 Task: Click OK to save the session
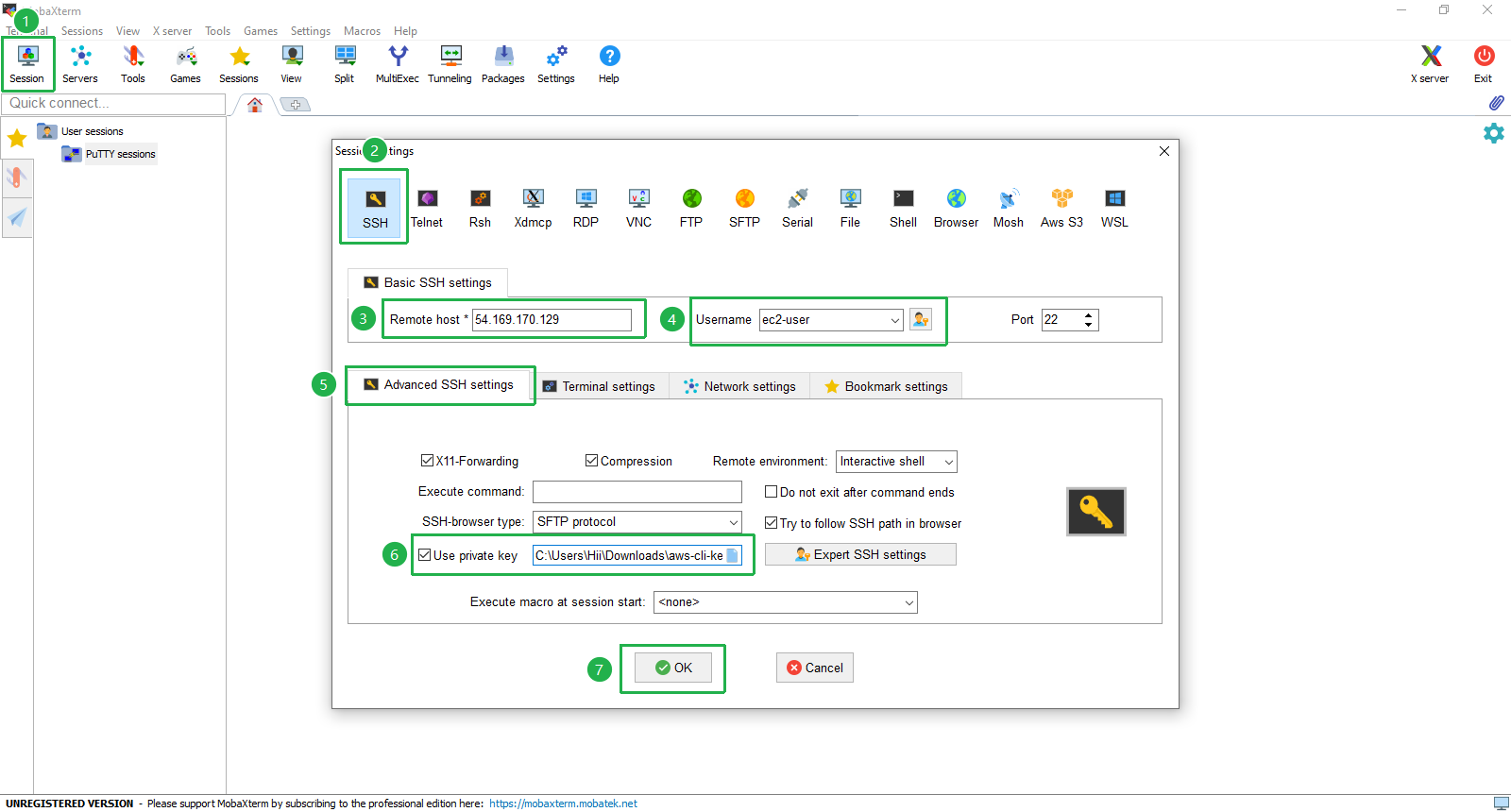[673, 668]
